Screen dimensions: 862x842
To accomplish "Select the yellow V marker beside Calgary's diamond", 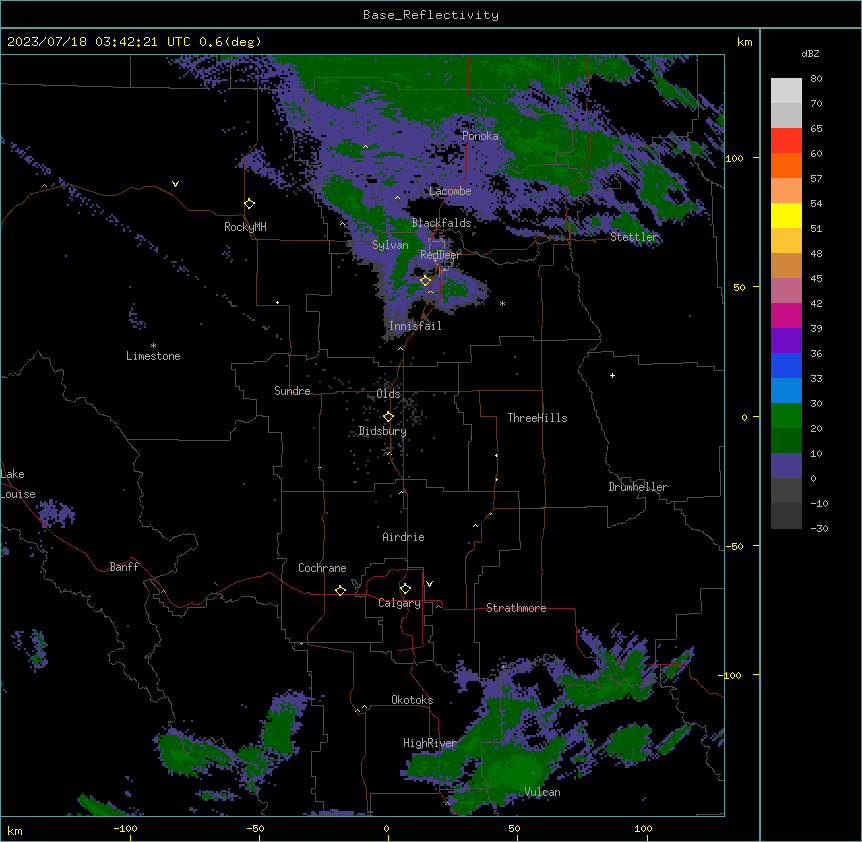I will 429,584.
